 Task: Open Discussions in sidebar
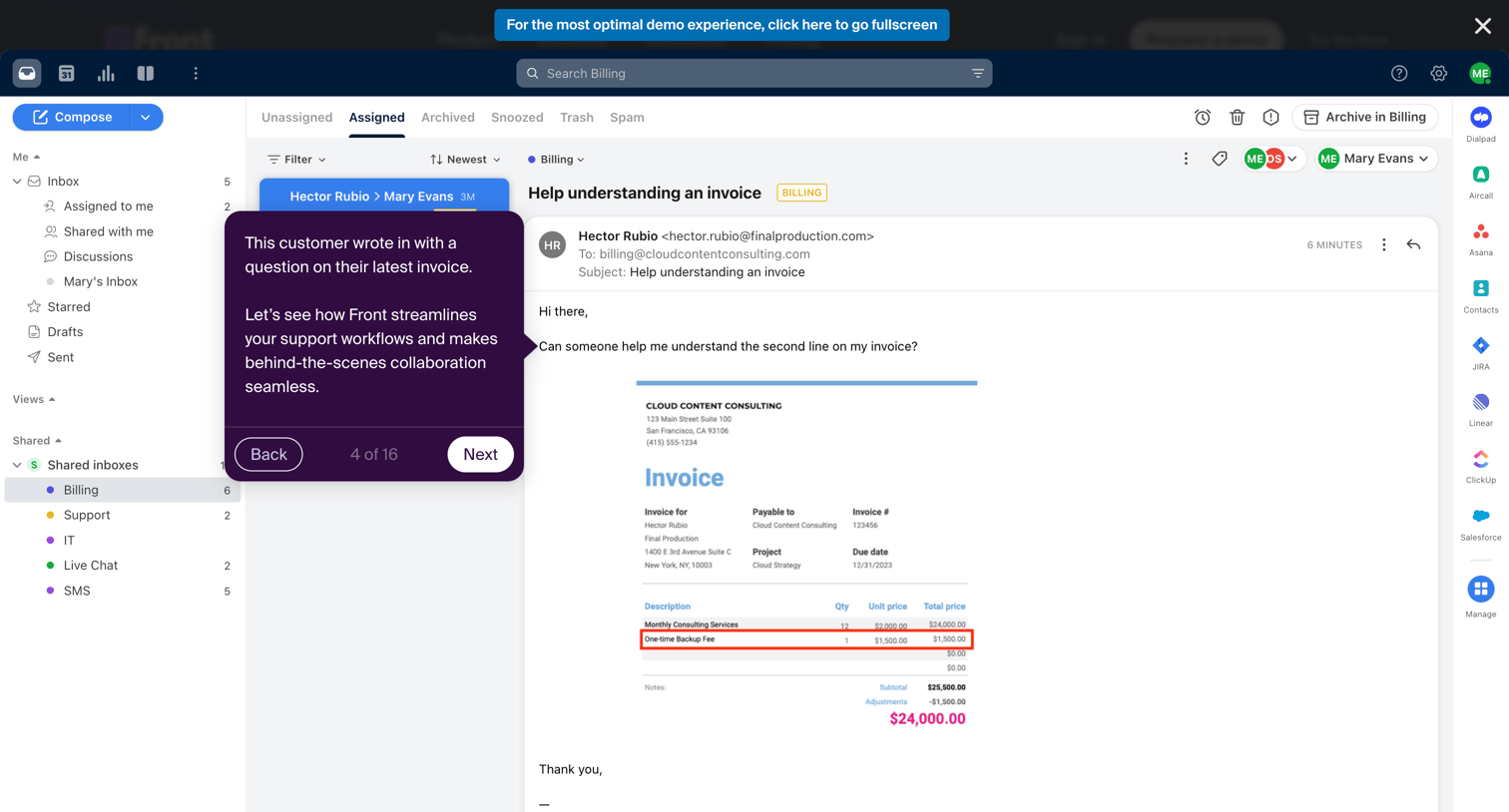pos(98,256)
